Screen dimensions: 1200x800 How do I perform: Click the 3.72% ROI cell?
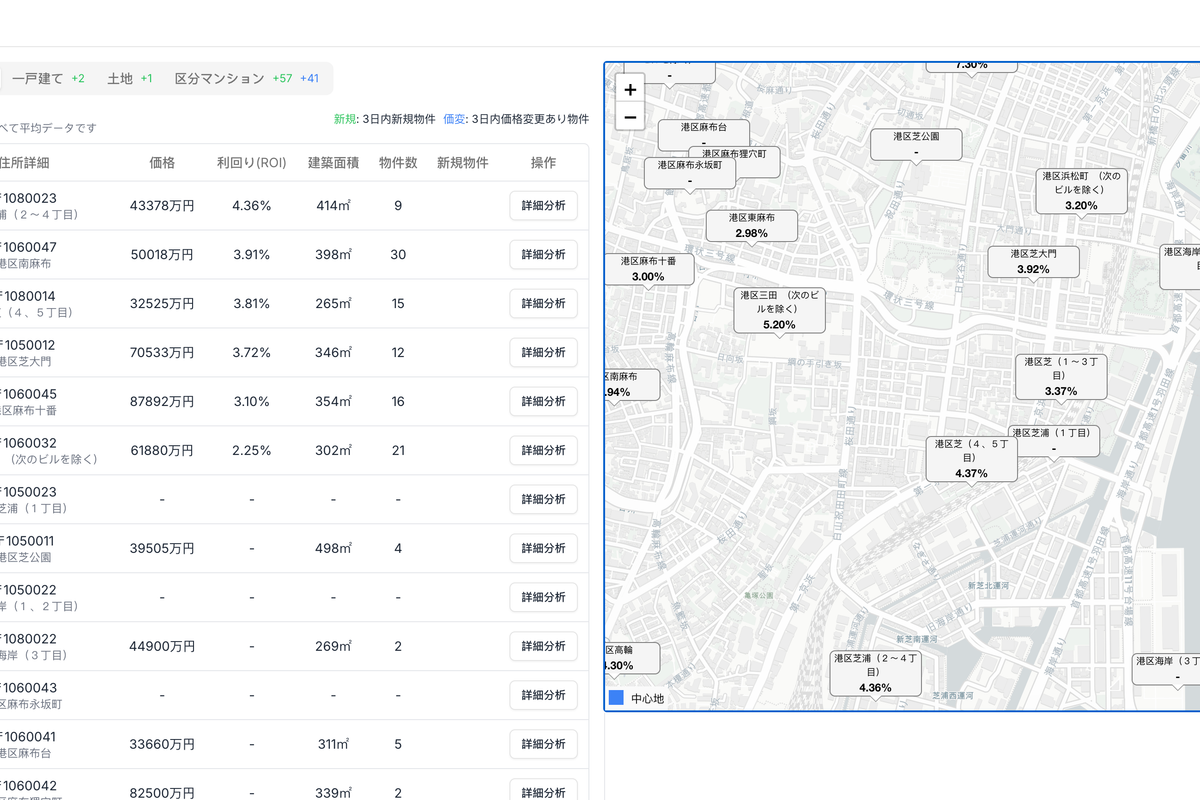tap(251, 352)
